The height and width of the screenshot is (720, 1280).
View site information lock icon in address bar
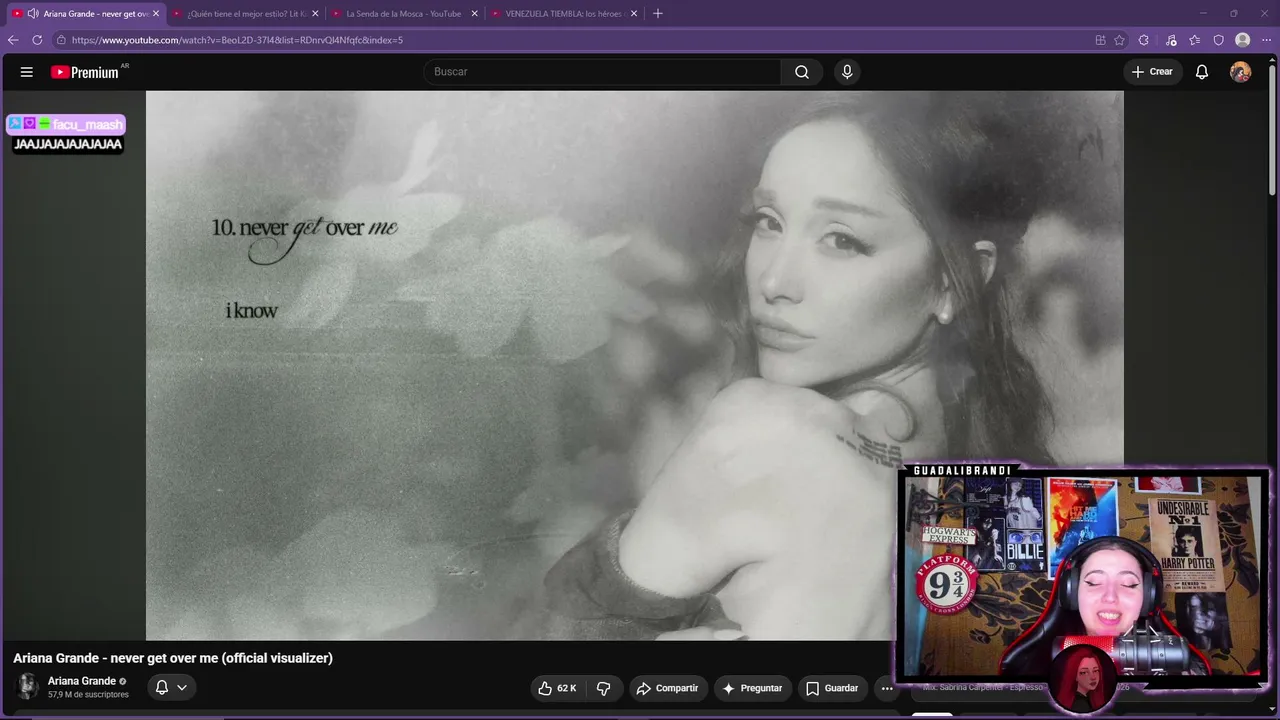point(61,40)
